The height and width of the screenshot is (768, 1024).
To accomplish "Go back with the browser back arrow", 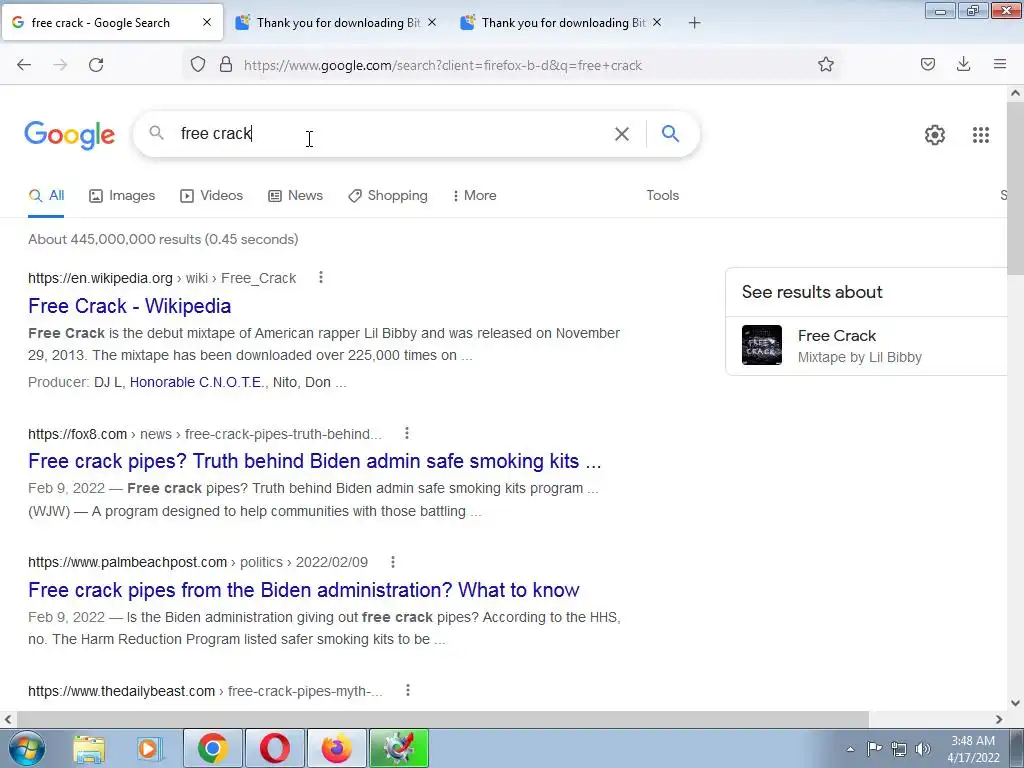I will [24, 65].
